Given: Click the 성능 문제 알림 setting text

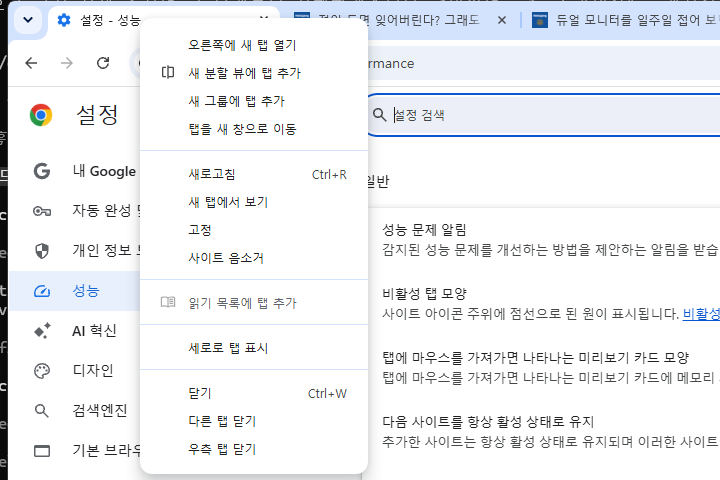Looking at the screenshot, I should 424,230.
